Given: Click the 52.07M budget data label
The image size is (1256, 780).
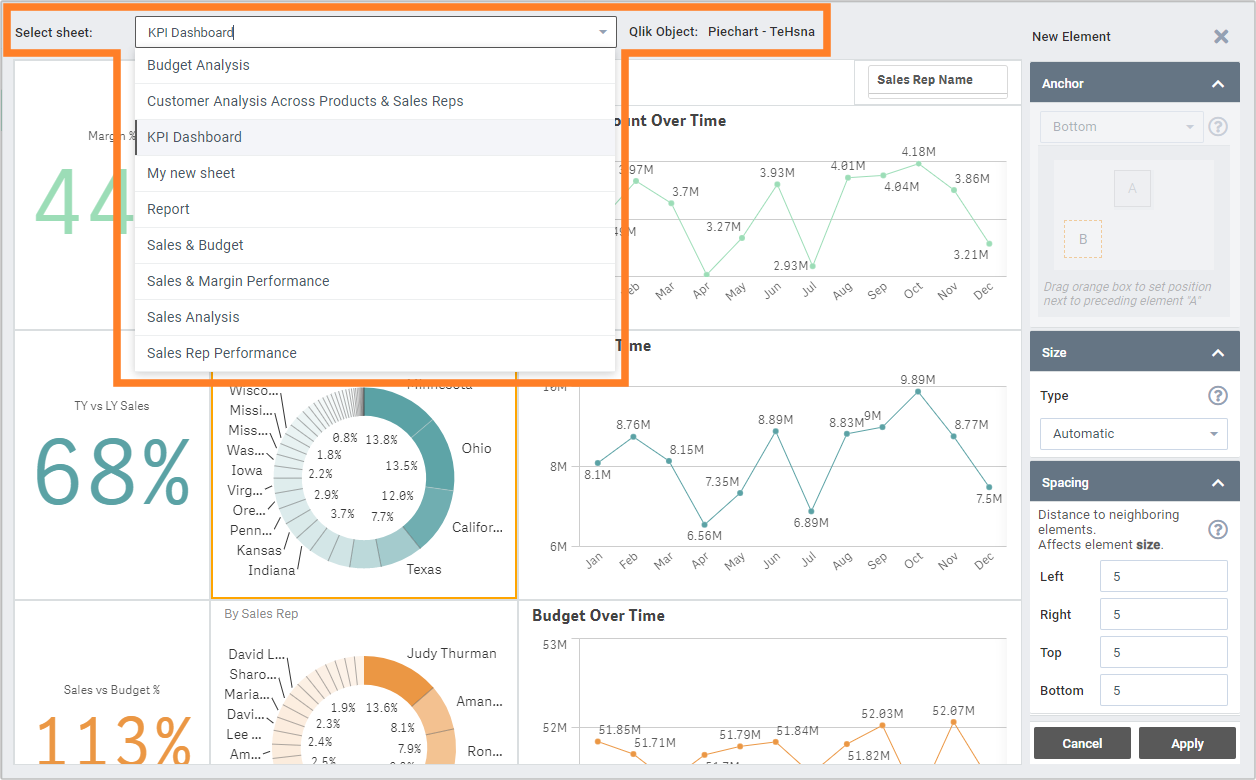Looking at the screenshot, I should point(952,711).
